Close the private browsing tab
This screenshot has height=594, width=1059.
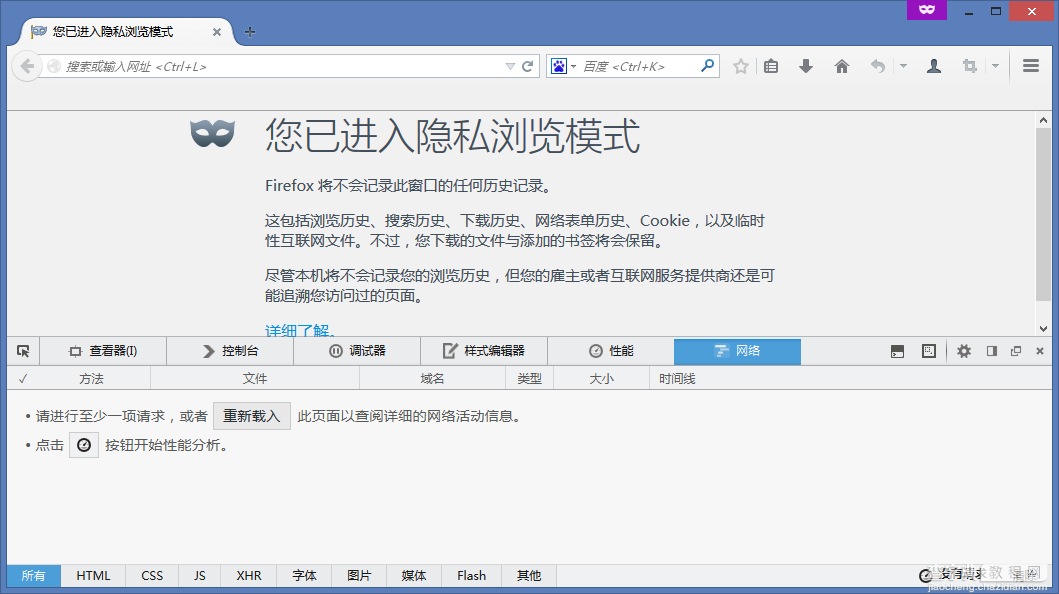pyautogui.click(x=217, y=32)
